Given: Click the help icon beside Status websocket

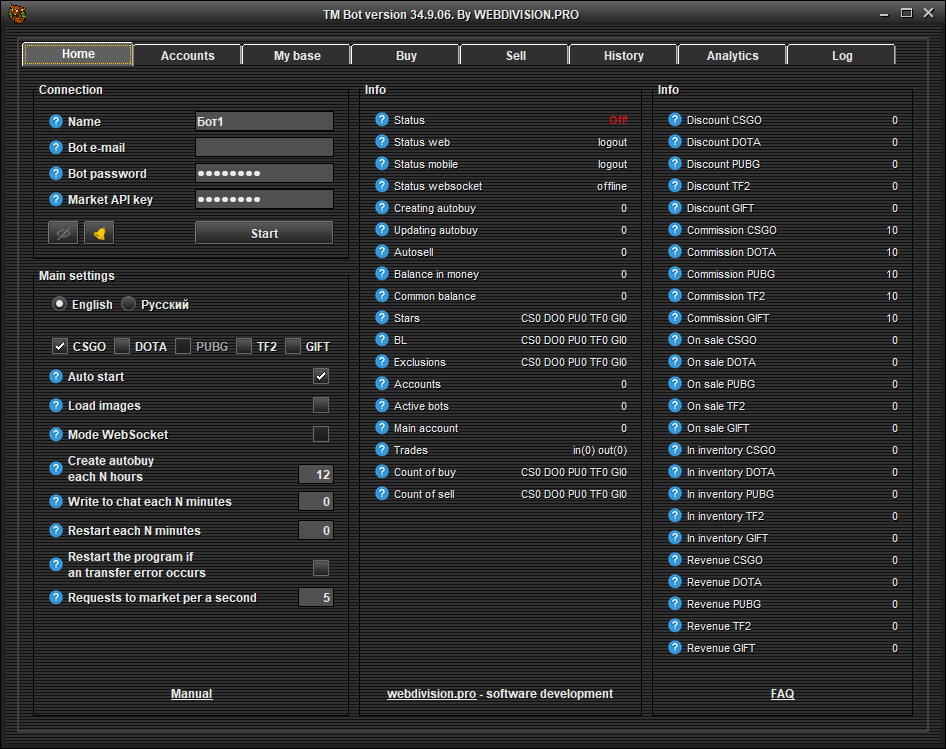Looking at the screenshot, I should pyautogui.click(x=381, y=186).
